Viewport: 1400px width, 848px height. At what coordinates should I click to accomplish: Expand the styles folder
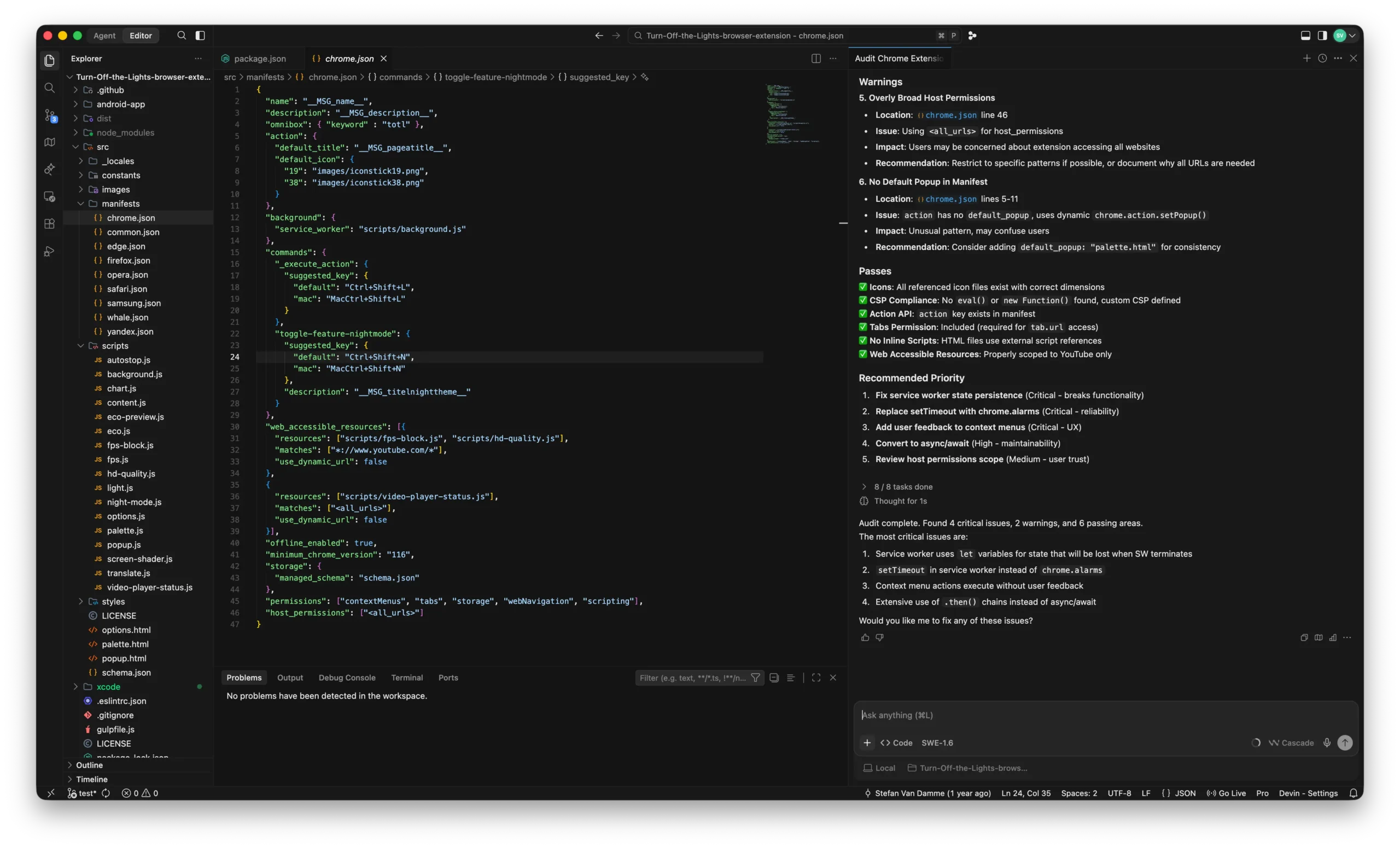pos(113,601)
